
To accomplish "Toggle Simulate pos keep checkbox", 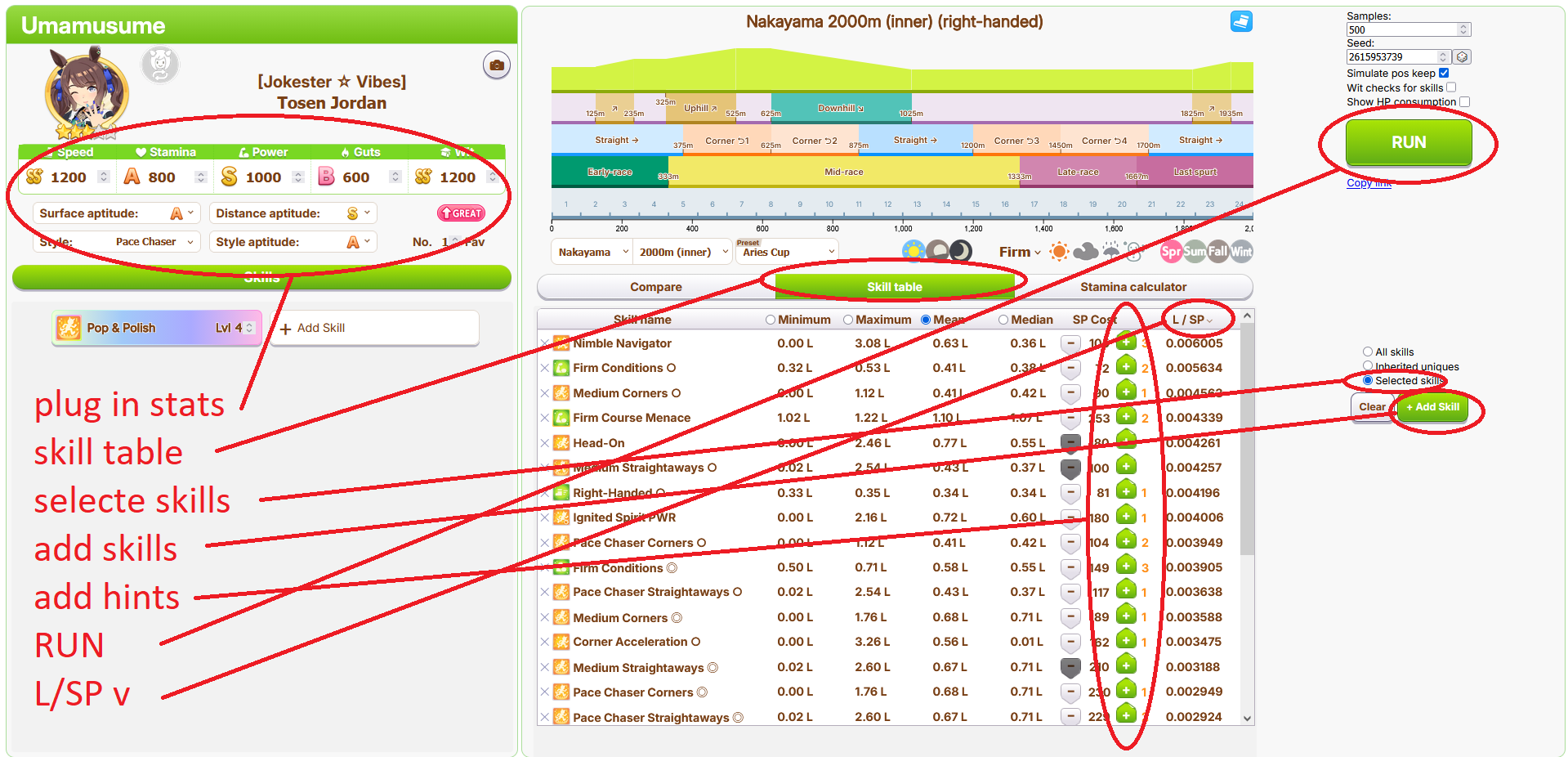I will 1444,73.
